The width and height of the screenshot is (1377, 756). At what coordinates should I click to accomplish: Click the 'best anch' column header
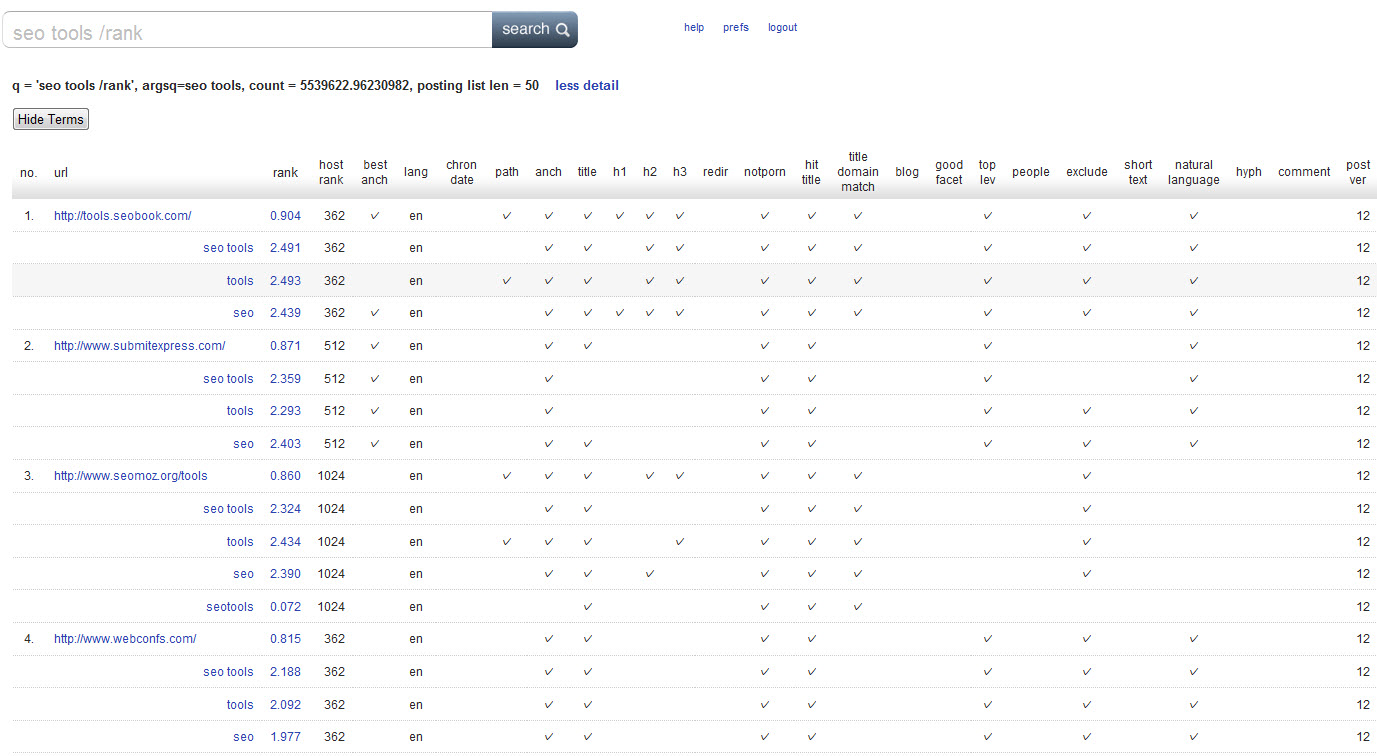tap(375, 172)
